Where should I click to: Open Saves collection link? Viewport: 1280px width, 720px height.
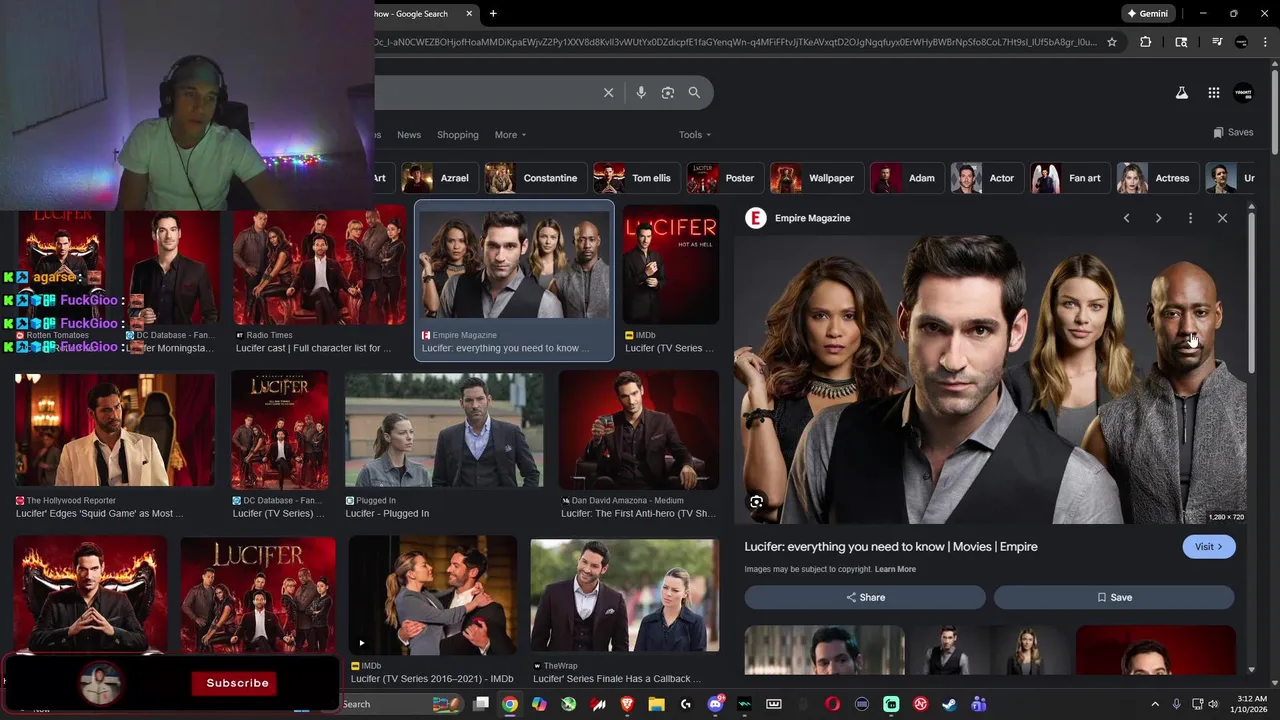pyautogui.click(x=1233, y=132)
